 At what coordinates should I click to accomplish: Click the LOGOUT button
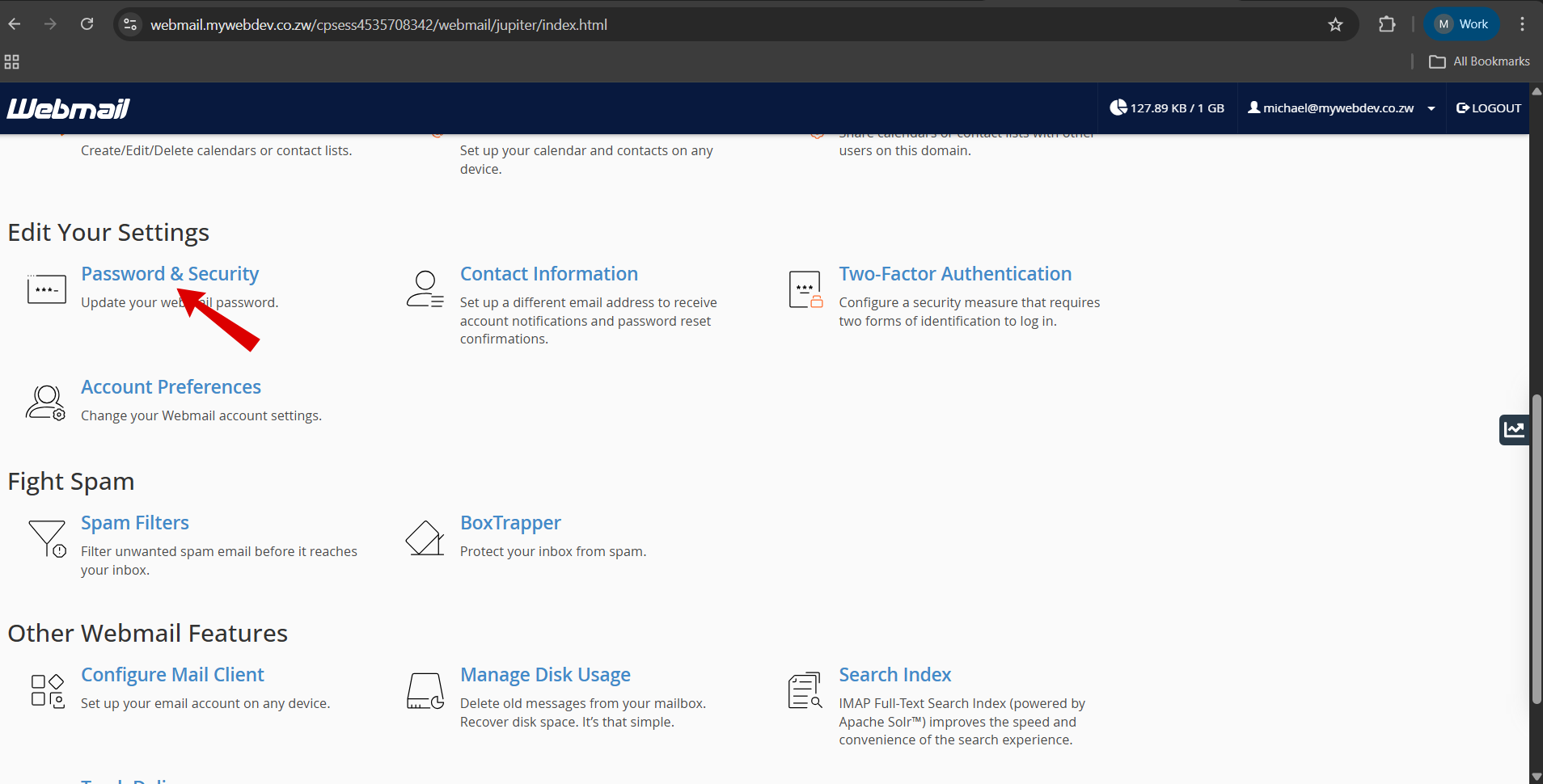click(1488, 108)
